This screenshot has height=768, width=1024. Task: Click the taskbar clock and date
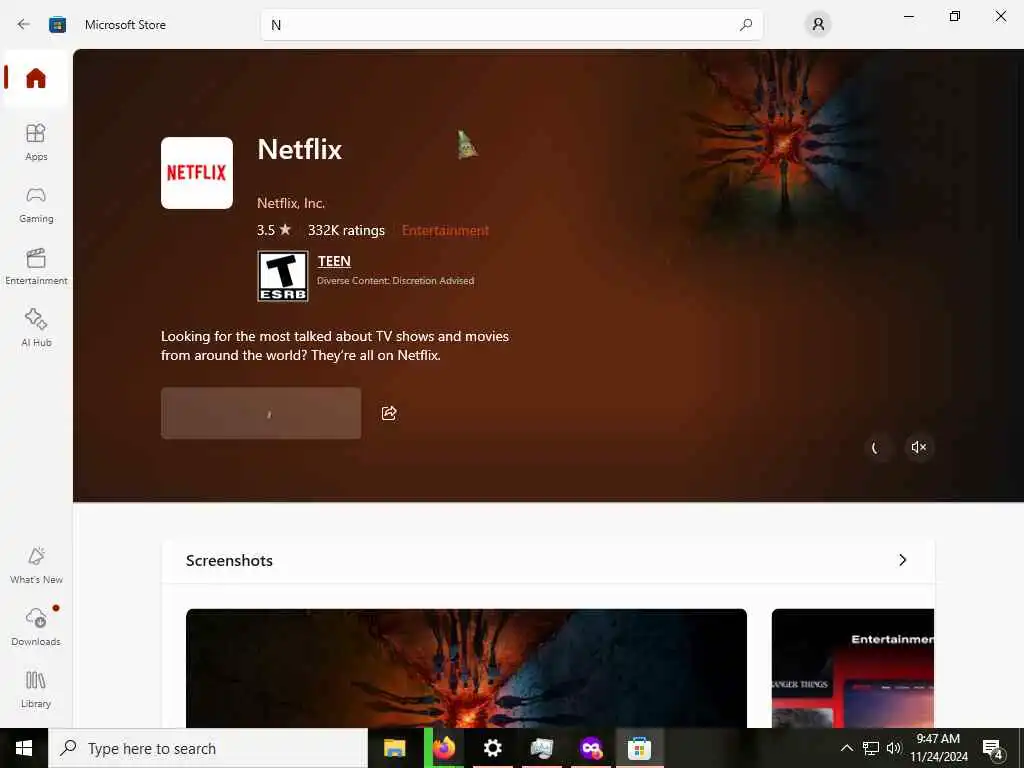[x=938, y=748]
